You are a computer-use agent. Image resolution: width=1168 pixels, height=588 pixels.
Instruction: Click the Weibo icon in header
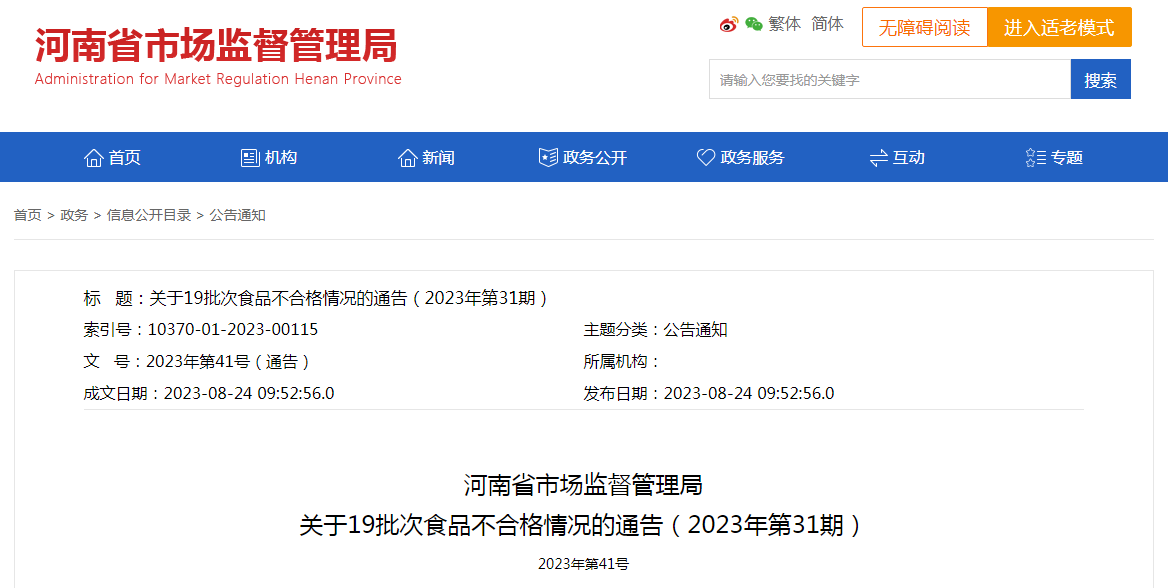pos(728,25)
